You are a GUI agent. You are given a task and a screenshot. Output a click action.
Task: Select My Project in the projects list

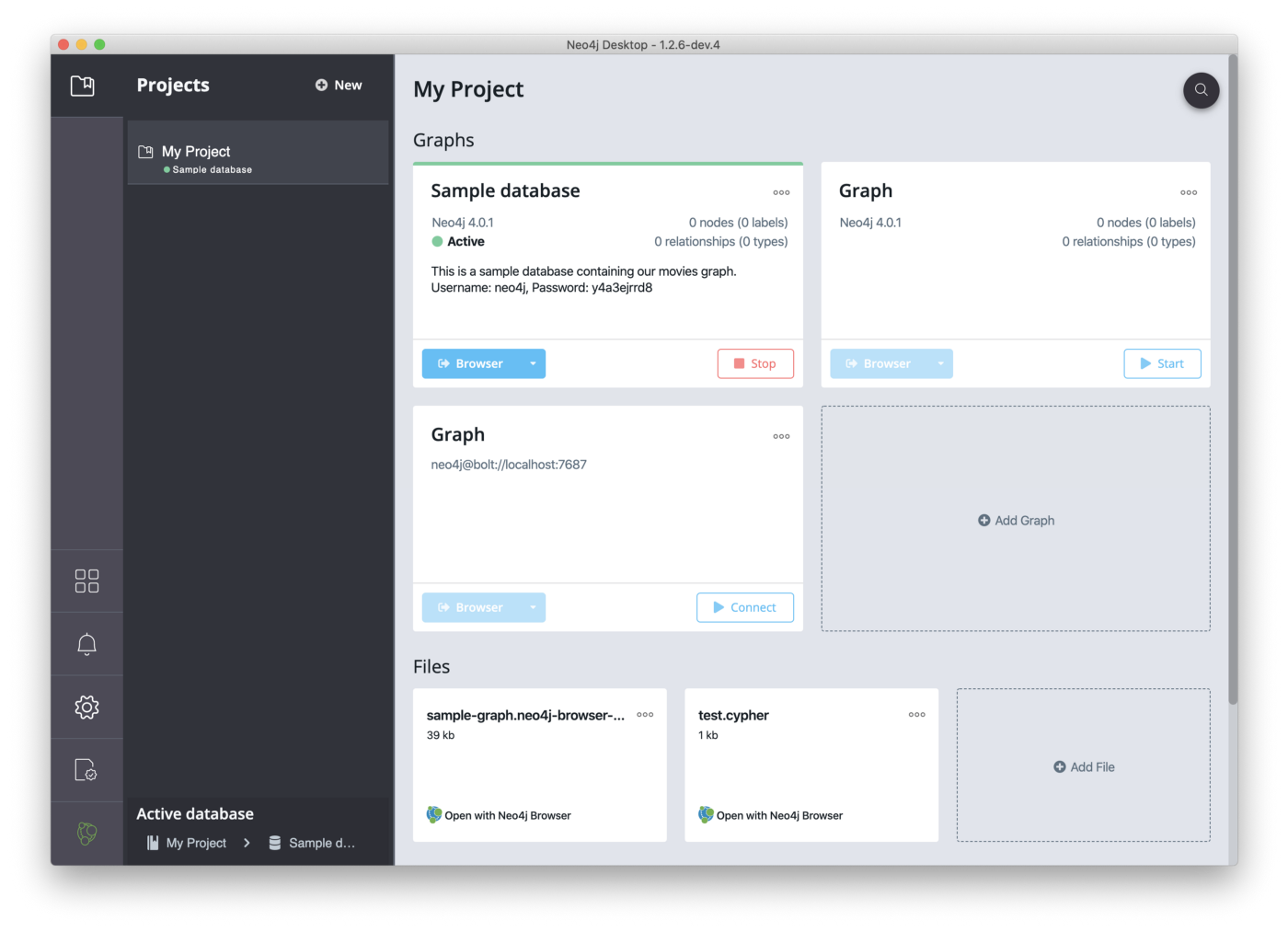click(258, 153)
